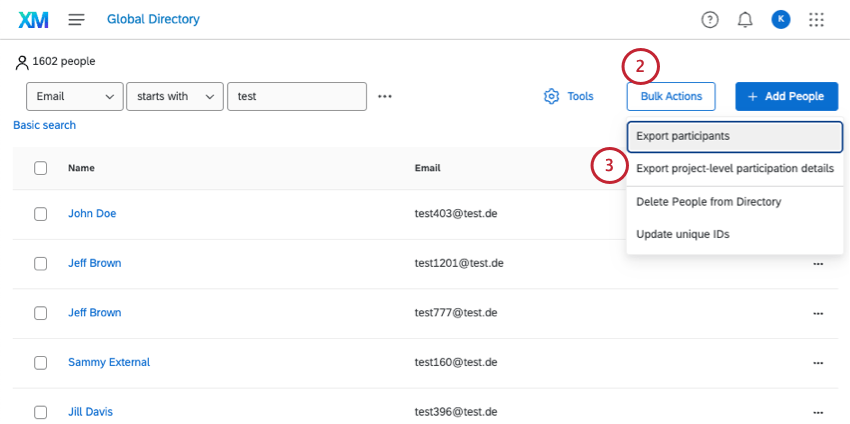Screen dimensions: 850x424
Task: Click the Add People button
Action: tap(785, 97)
